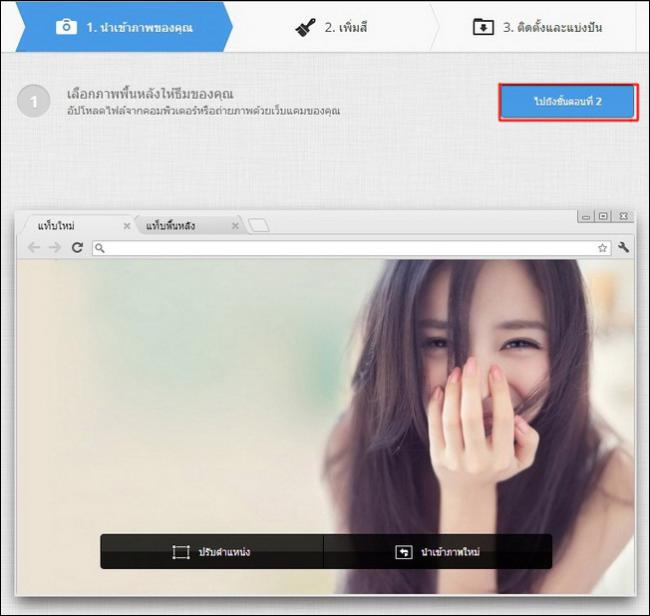This screenshot has height=616, width=650.
Task: Click the search magnifier icon in address bar
Action: pyautogui.click(x=100, y=248)
